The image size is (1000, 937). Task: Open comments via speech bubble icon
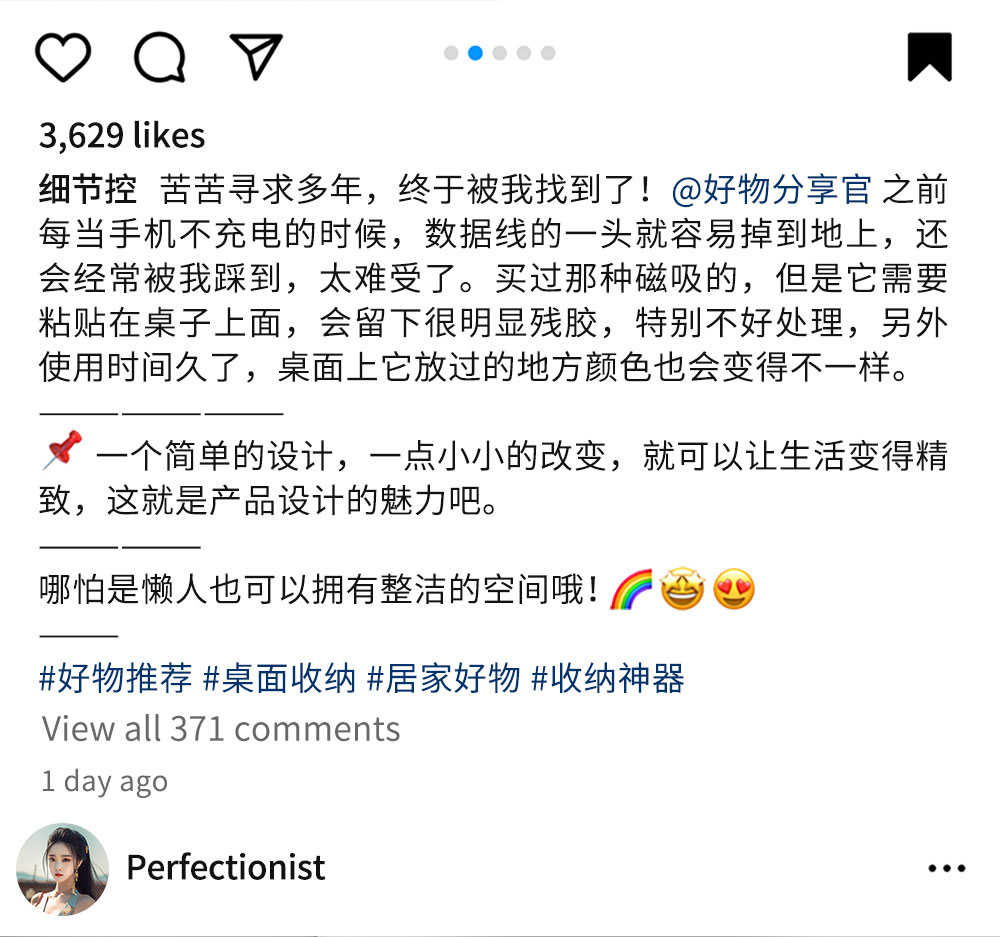tap(159, 57)
